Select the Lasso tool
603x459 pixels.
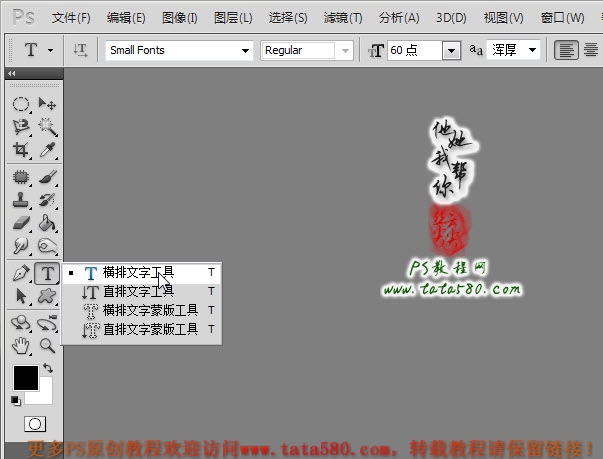click(21, 127)
